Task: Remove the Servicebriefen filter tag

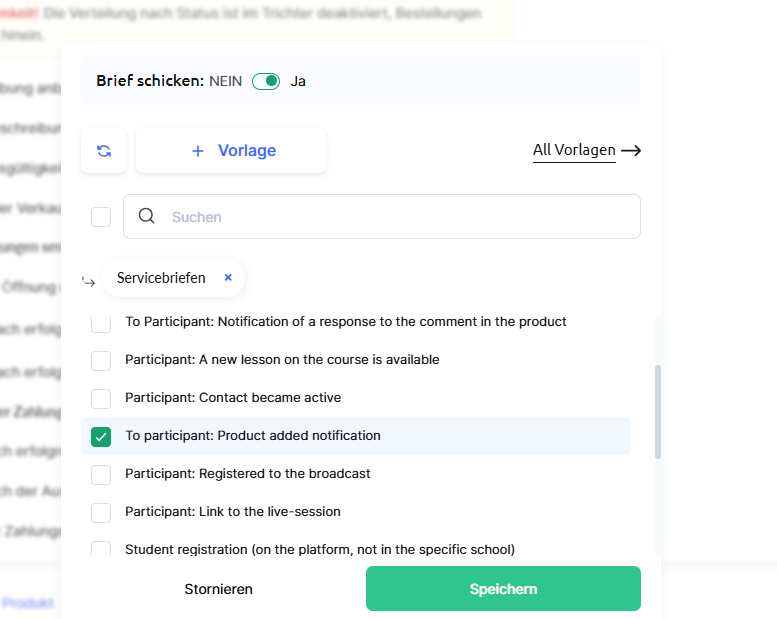Action: coord(228,278)
